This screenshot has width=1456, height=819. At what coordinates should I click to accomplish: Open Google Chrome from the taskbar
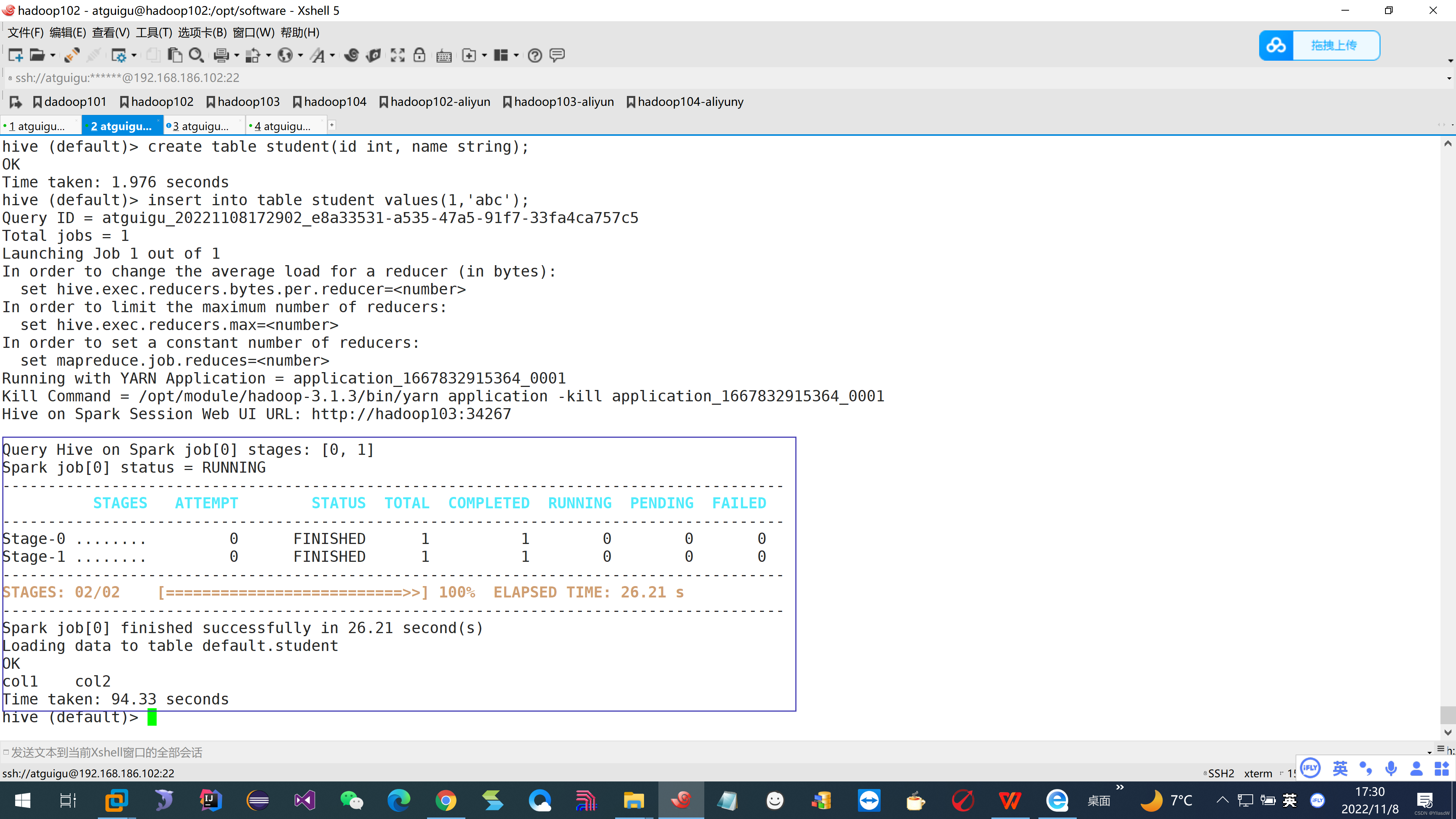point(445,800)
